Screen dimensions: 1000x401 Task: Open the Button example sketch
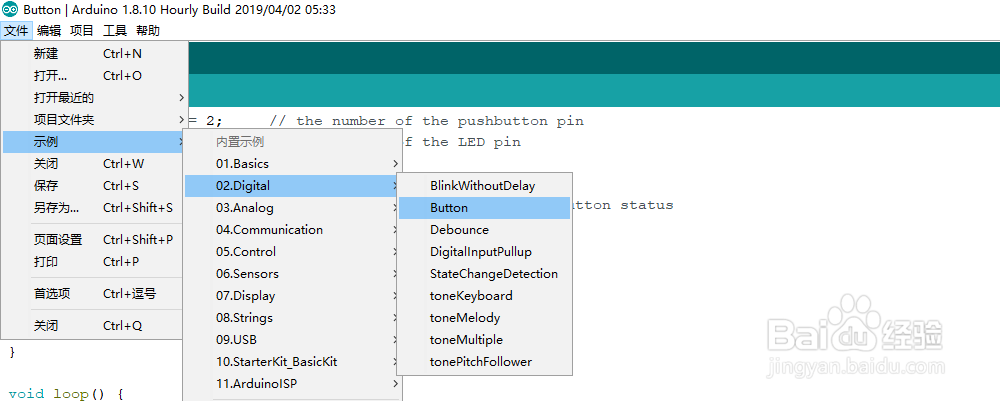coord(484,208)
